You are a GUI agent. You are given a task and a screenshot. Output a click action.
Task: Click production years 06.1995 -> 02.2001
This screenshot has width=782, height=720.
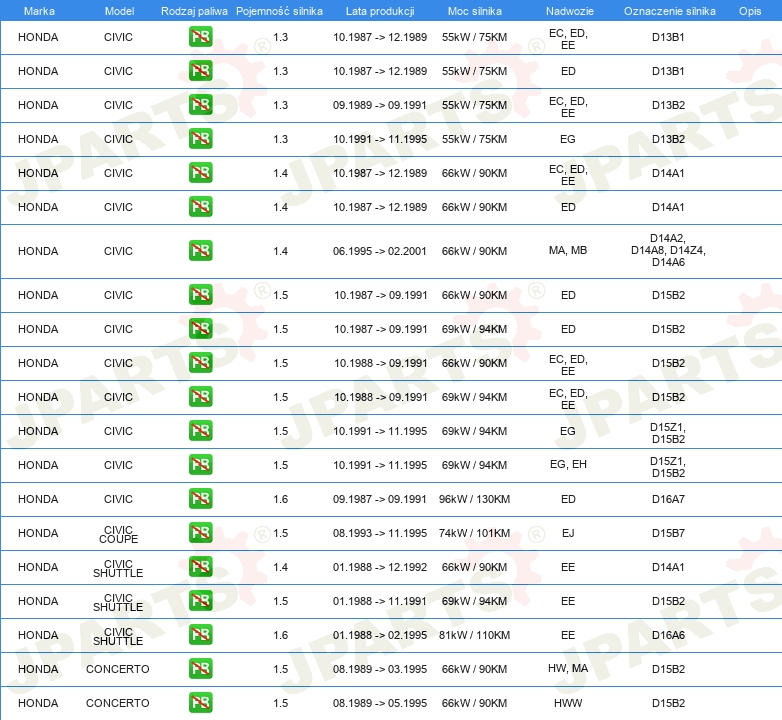click(x=380, y=251)
